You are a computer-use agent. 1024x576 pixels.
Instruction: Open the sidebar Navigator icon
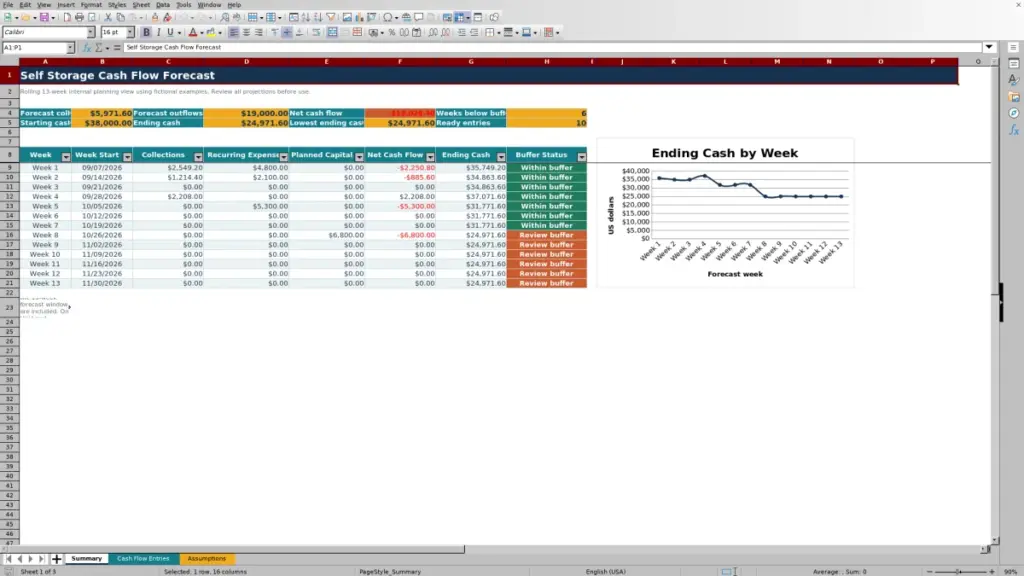pyautogui.click(x=1014, y=114)
